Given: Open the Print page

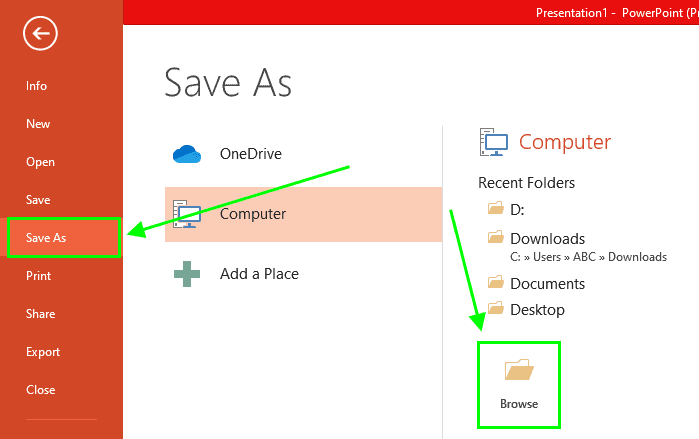Looking at the screenshot, I should pos(38,276).
